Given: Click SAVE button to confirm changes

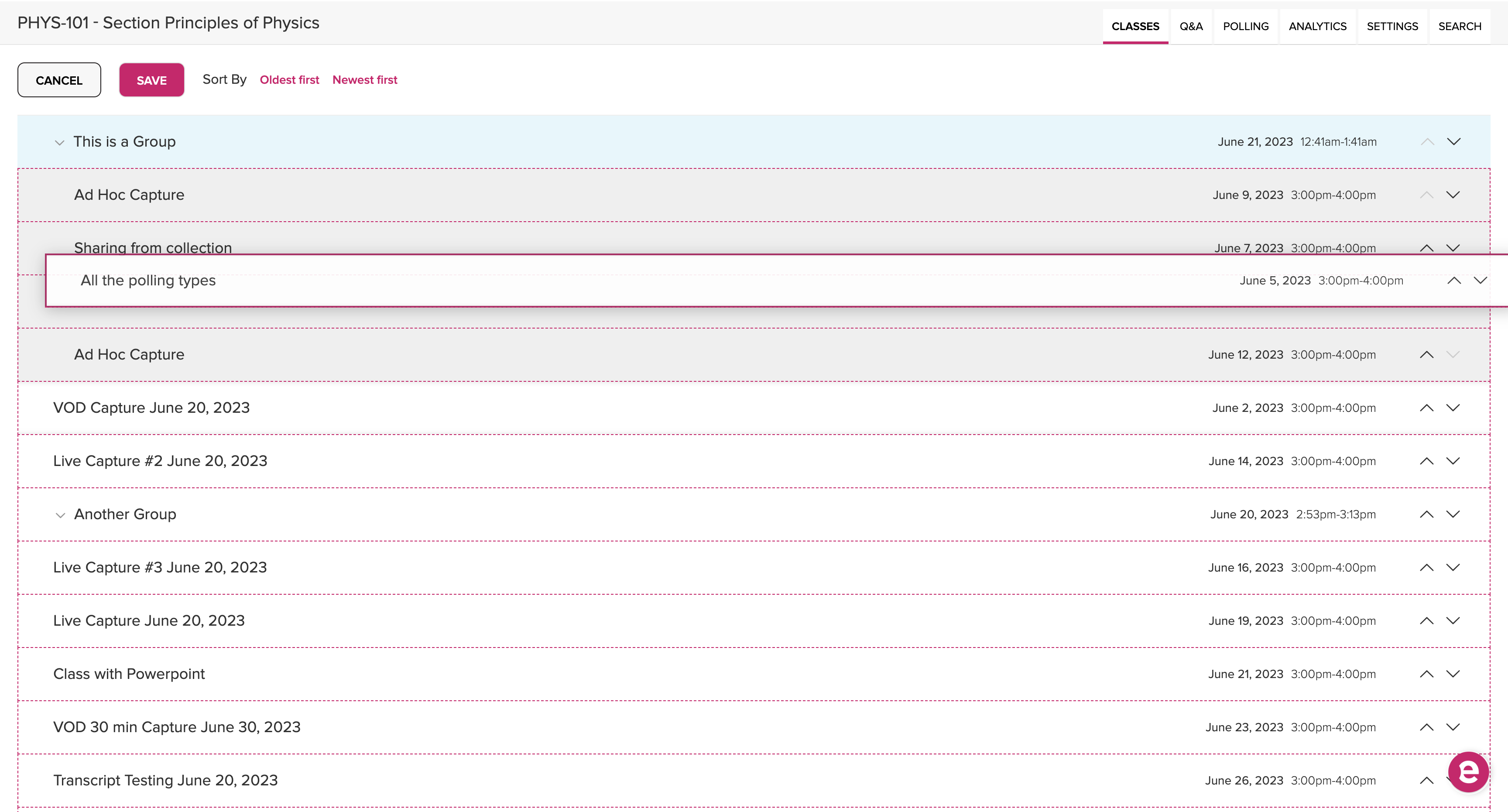Looking at the screenshot, I should 152,79.
